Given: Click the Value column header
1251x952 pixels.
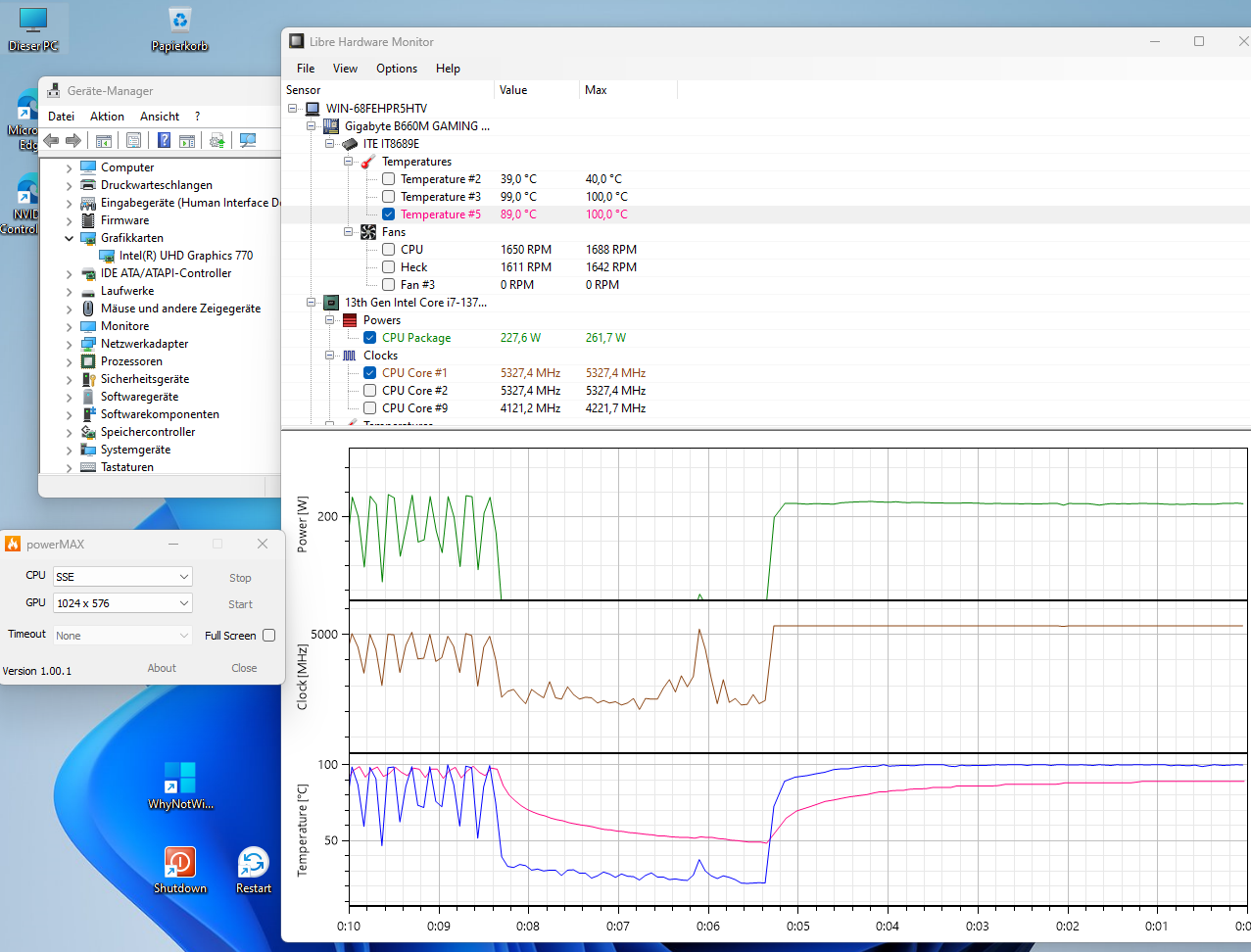Looking at the screenshot, I should 537,90.
